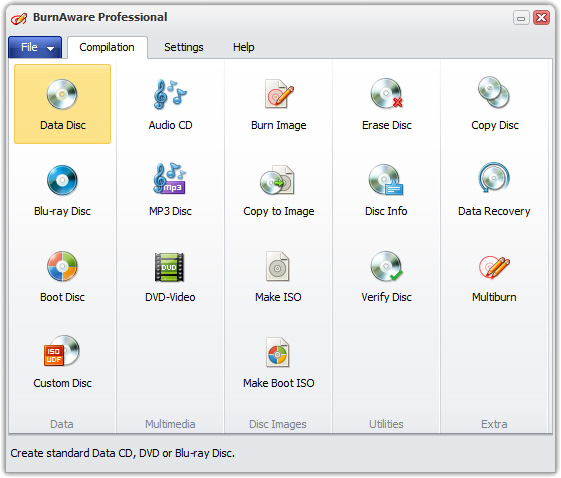Open the Make ISO tool

tap(278, 276)
